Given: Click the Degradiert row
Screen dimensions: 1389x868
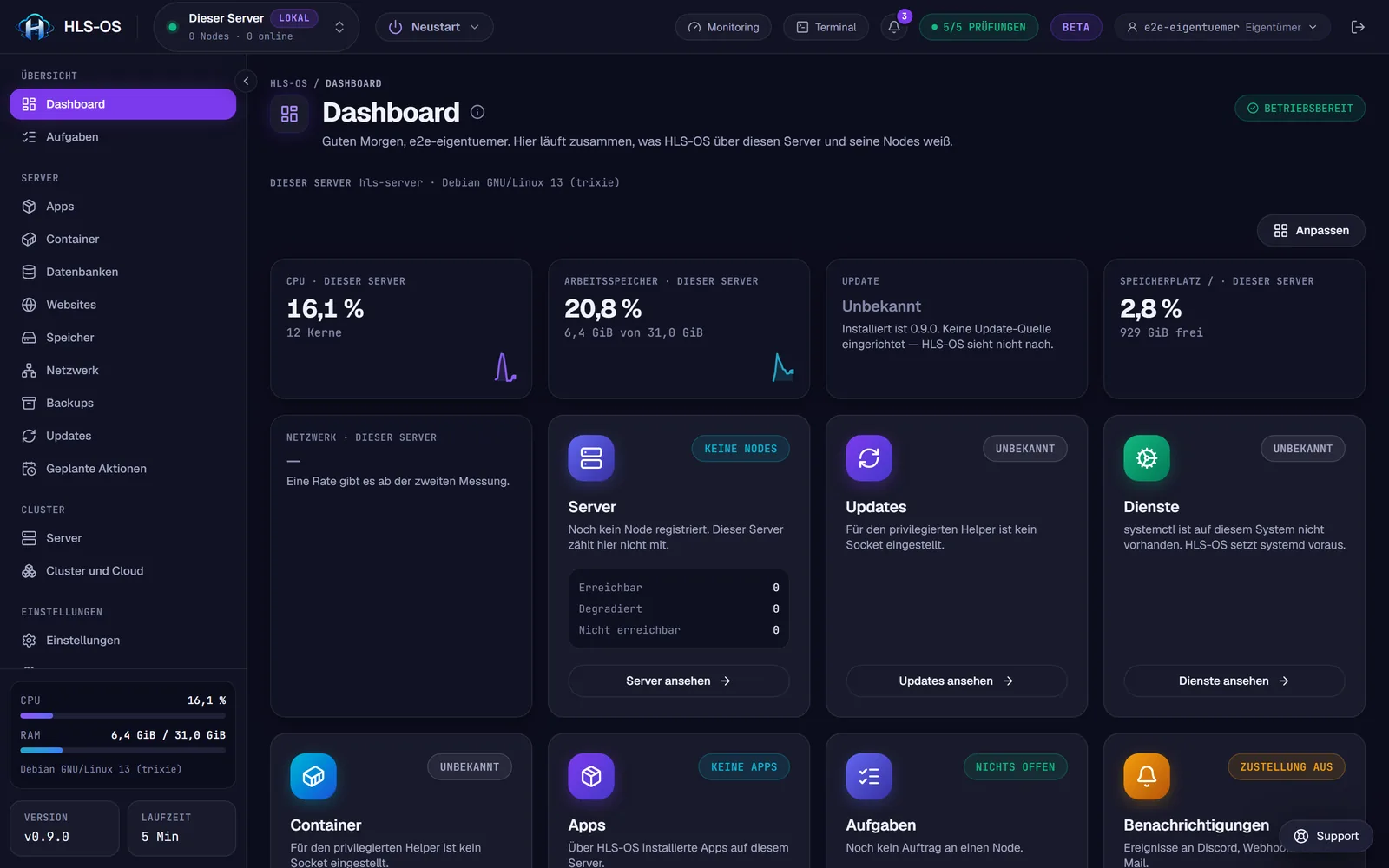Looking at the screenshot, I should tap(679, 609).
